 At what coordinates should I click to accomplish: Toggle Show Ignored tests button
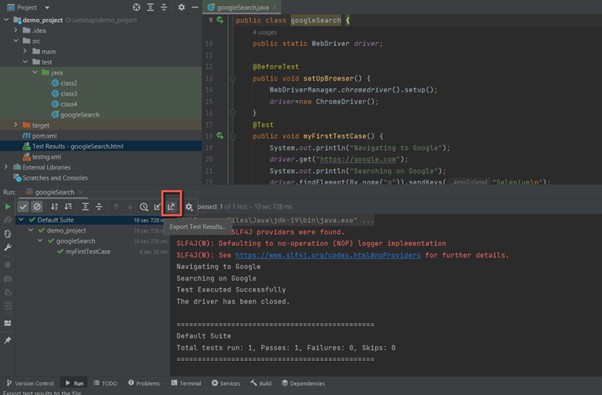[x=37, y=207]
